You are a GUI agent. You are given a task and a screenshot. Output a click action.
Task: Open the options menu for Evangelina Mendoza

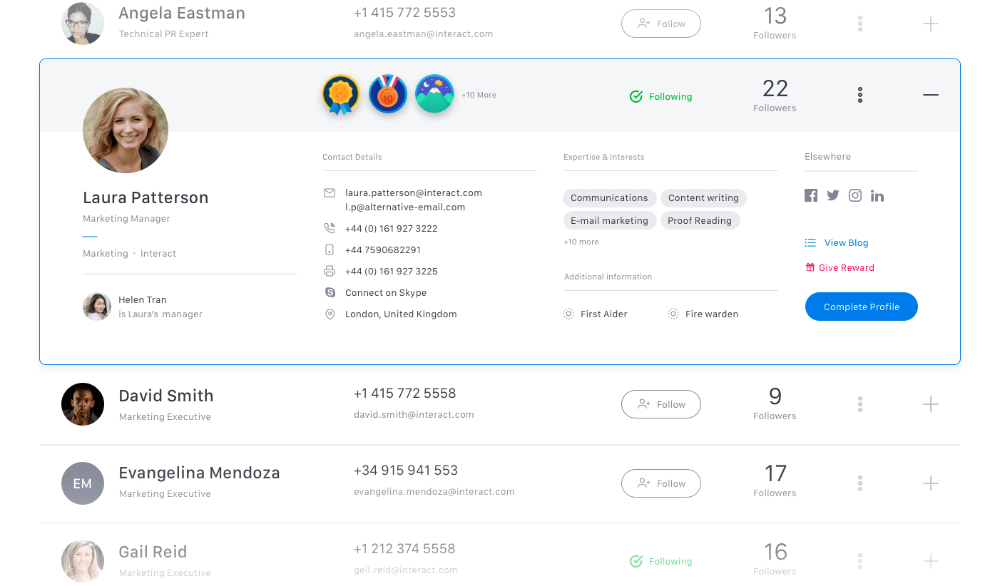[x=860, y=484]
